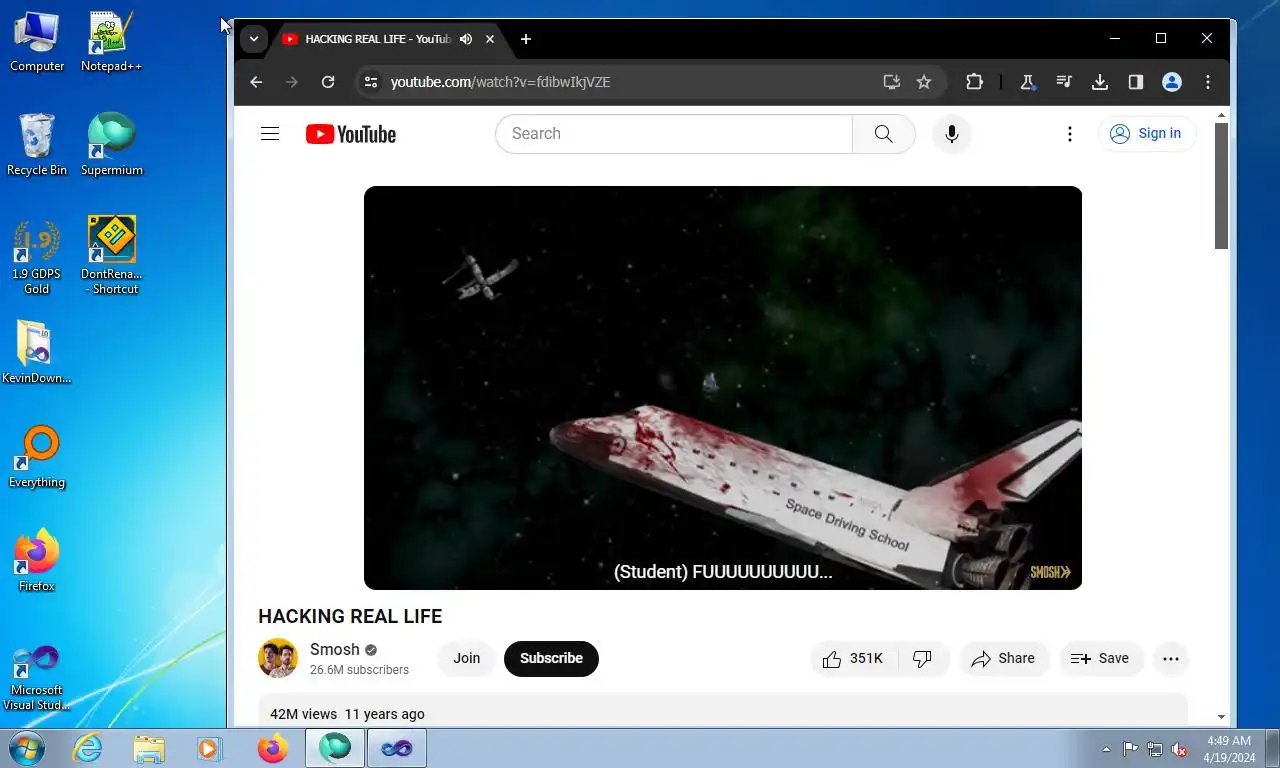Select the Supermium desktop shortcut
1280x768 pixels.
(111, 145)
